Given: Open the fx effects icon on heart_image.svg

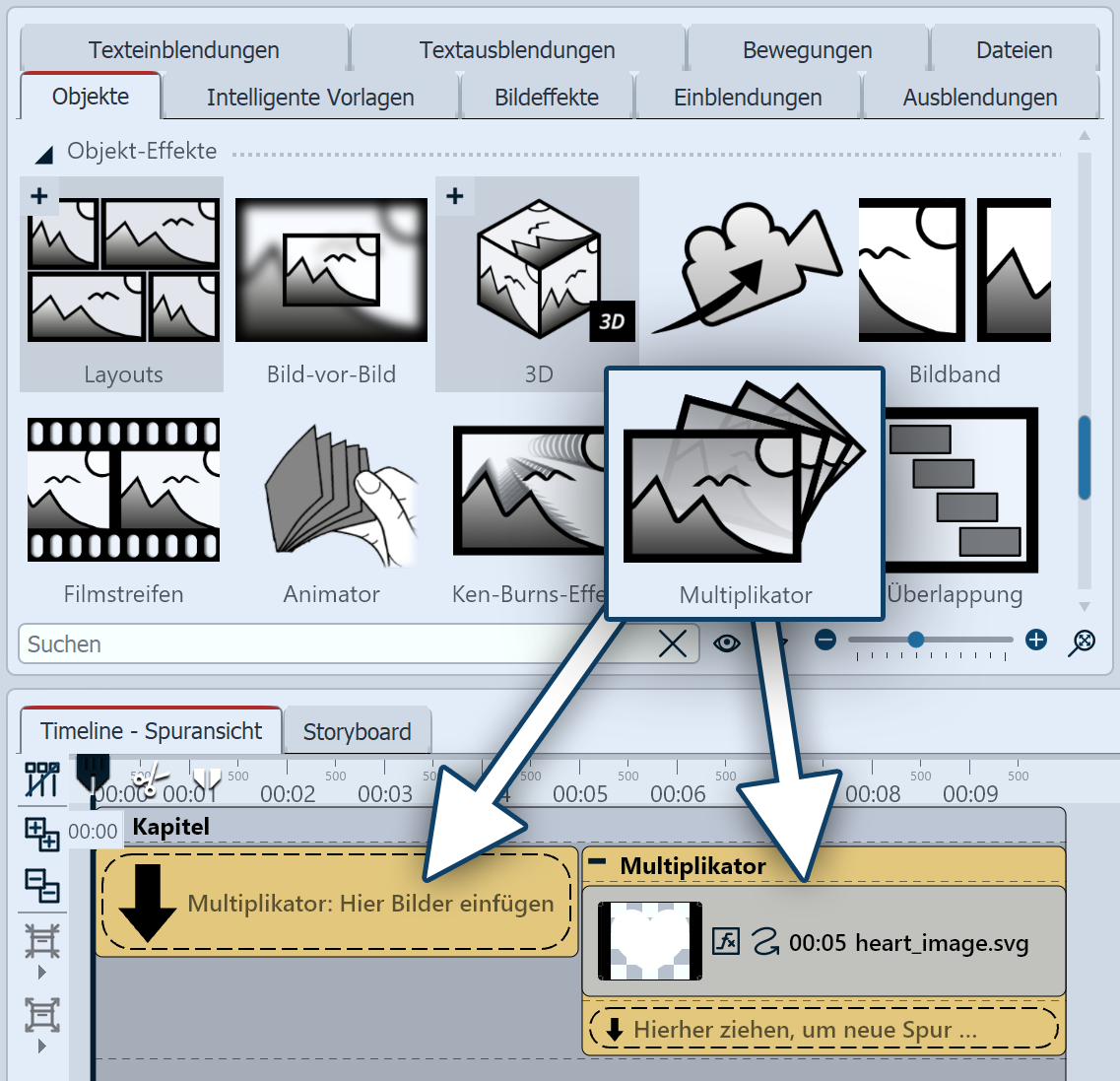Looking at the screenshot, I should pos(726,941).
